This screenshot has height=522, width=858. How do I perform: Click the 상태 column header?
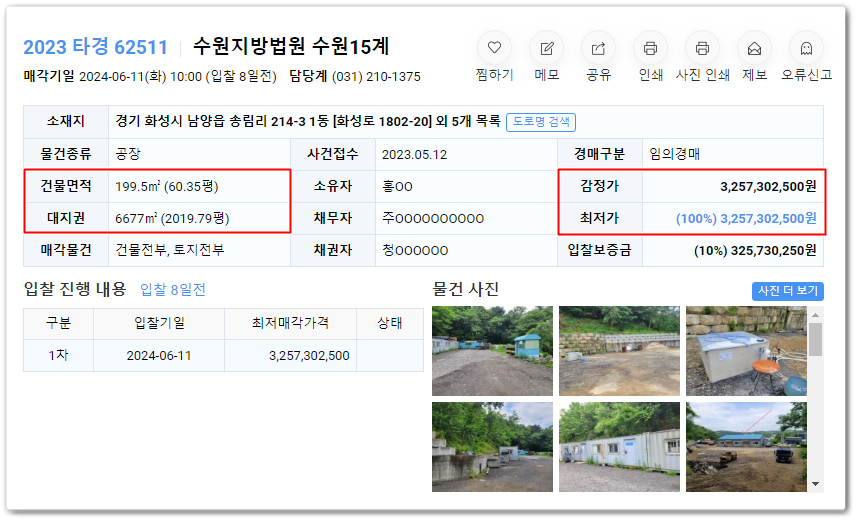(x=390, y=323)
